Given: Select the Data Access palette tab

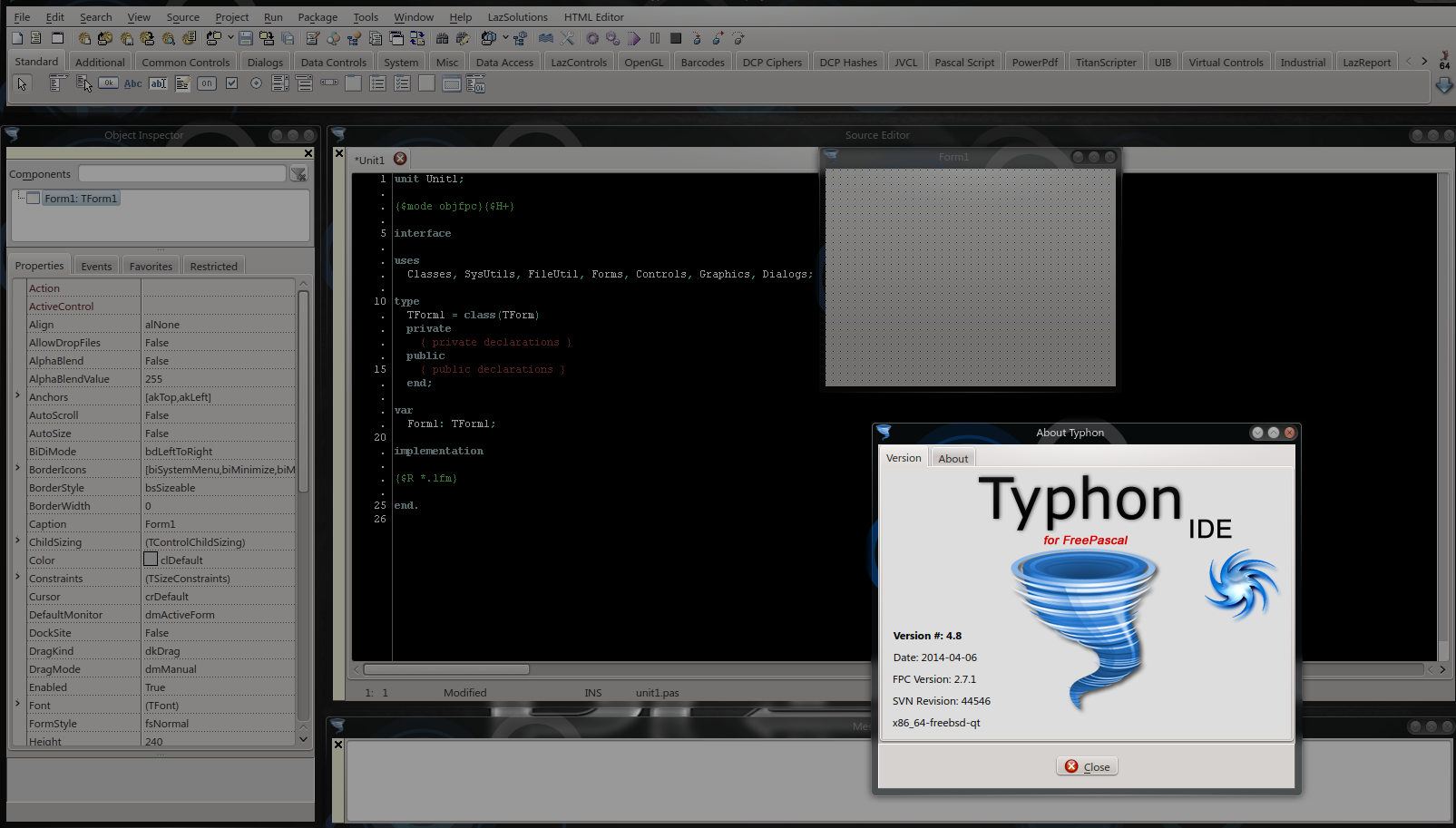Looking at the screenshot, I should [504, 63].
